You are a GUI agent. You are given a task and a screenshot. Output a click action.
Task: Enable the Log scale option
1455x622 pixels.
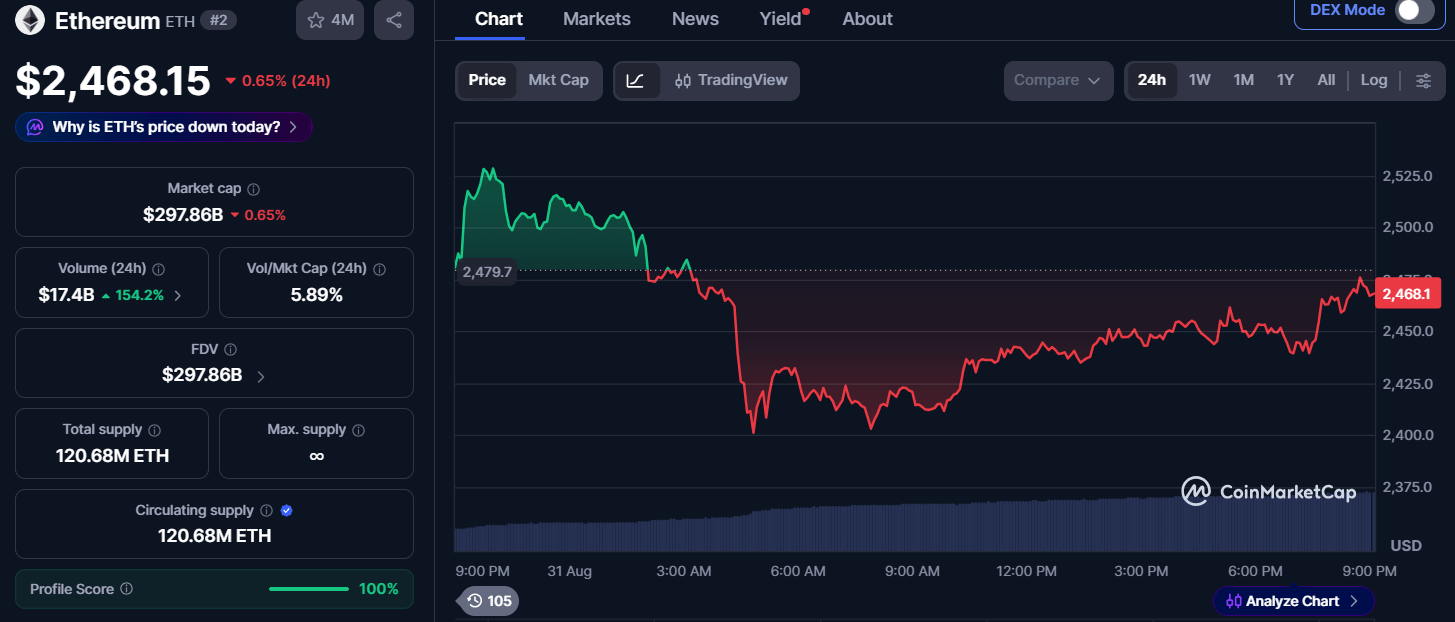1374,80
